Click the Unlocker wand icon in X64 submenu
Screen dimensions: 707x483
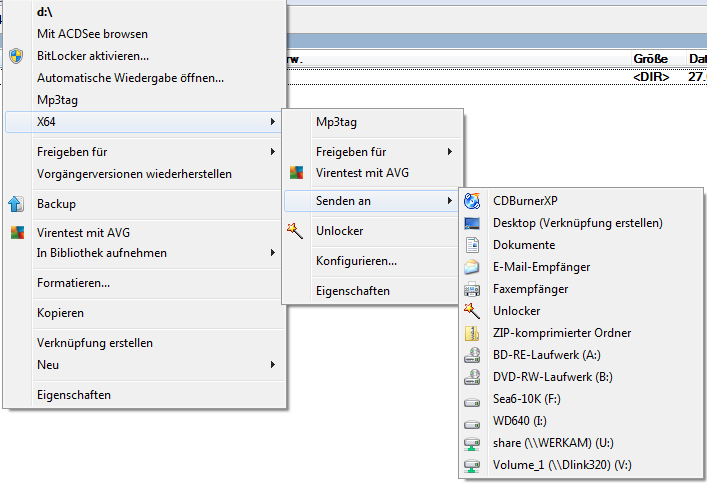coord(295,231)
